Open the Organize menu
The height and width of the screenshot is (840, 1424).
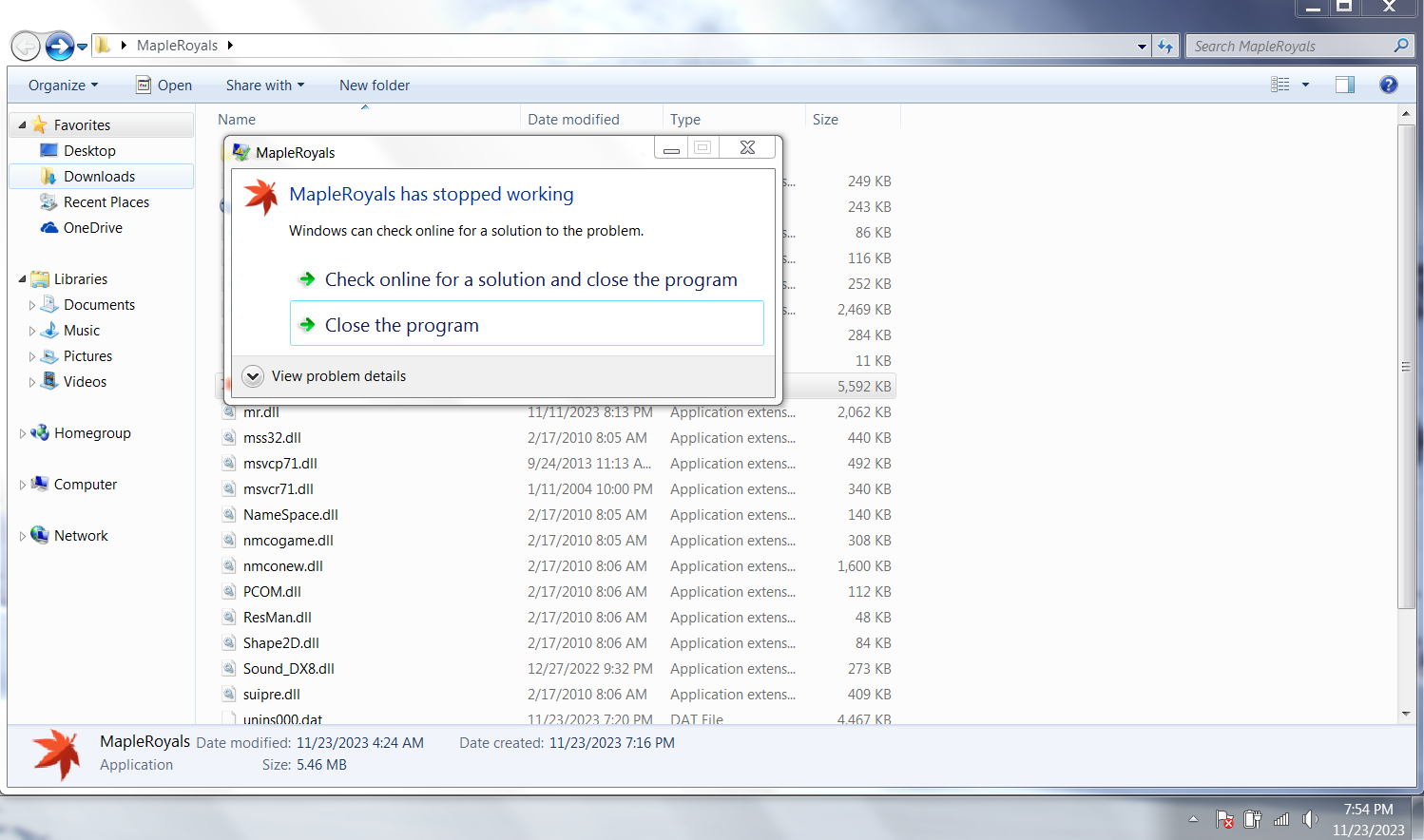(63, 86)
